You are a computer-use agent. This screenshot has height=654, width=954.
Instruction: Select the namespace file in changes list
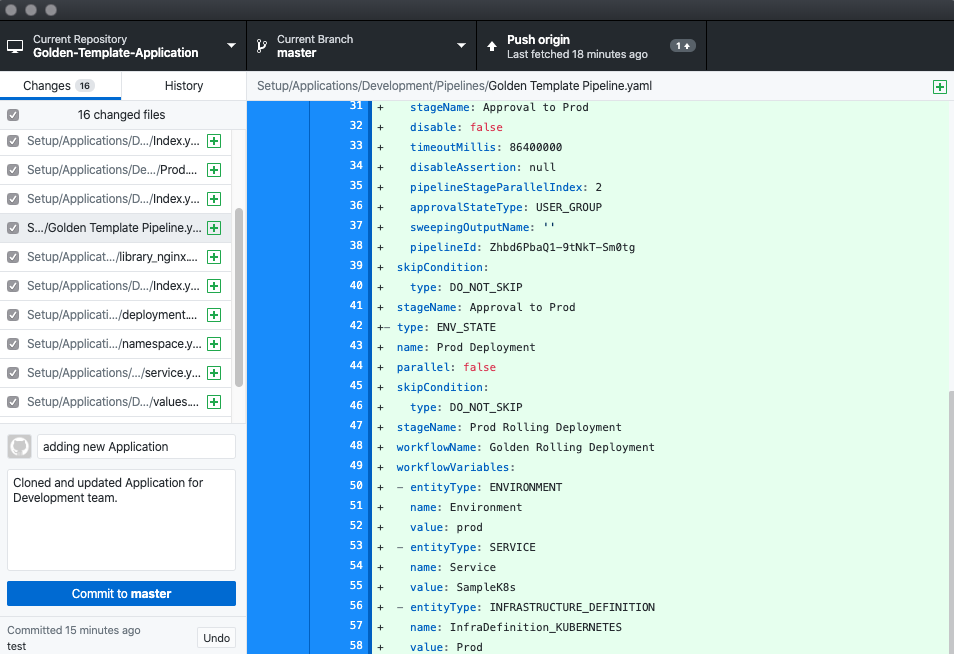coord(116,344)
